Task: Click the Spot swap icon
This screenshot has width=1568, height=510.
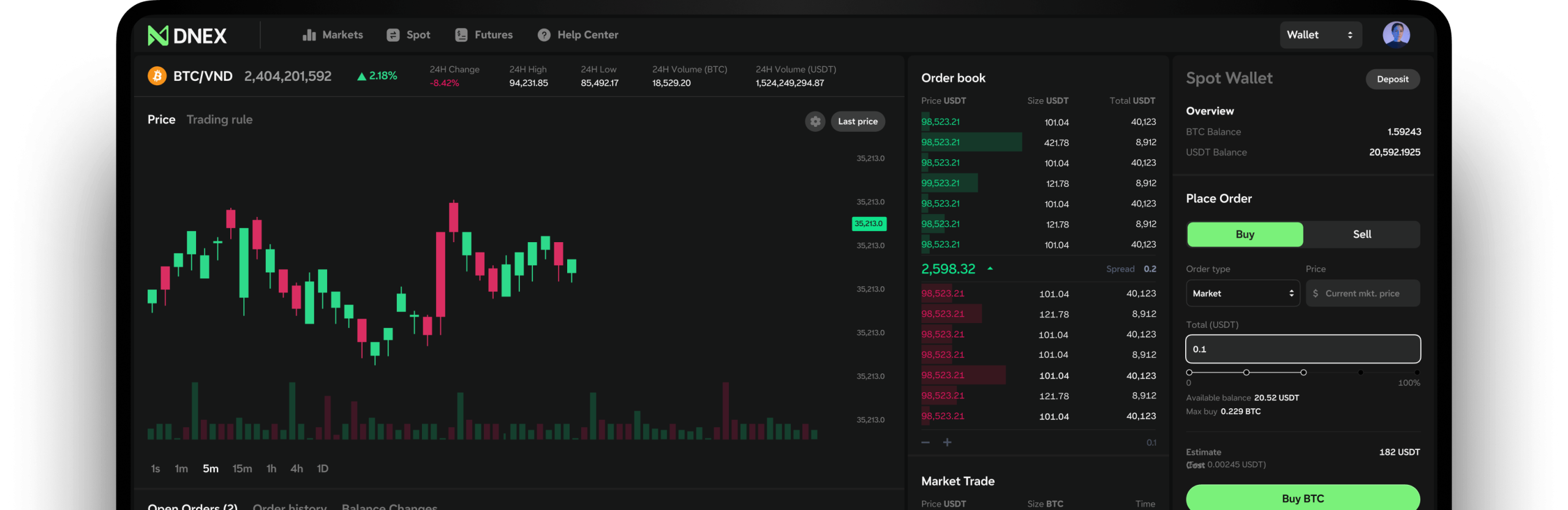Action: [393, 35]
